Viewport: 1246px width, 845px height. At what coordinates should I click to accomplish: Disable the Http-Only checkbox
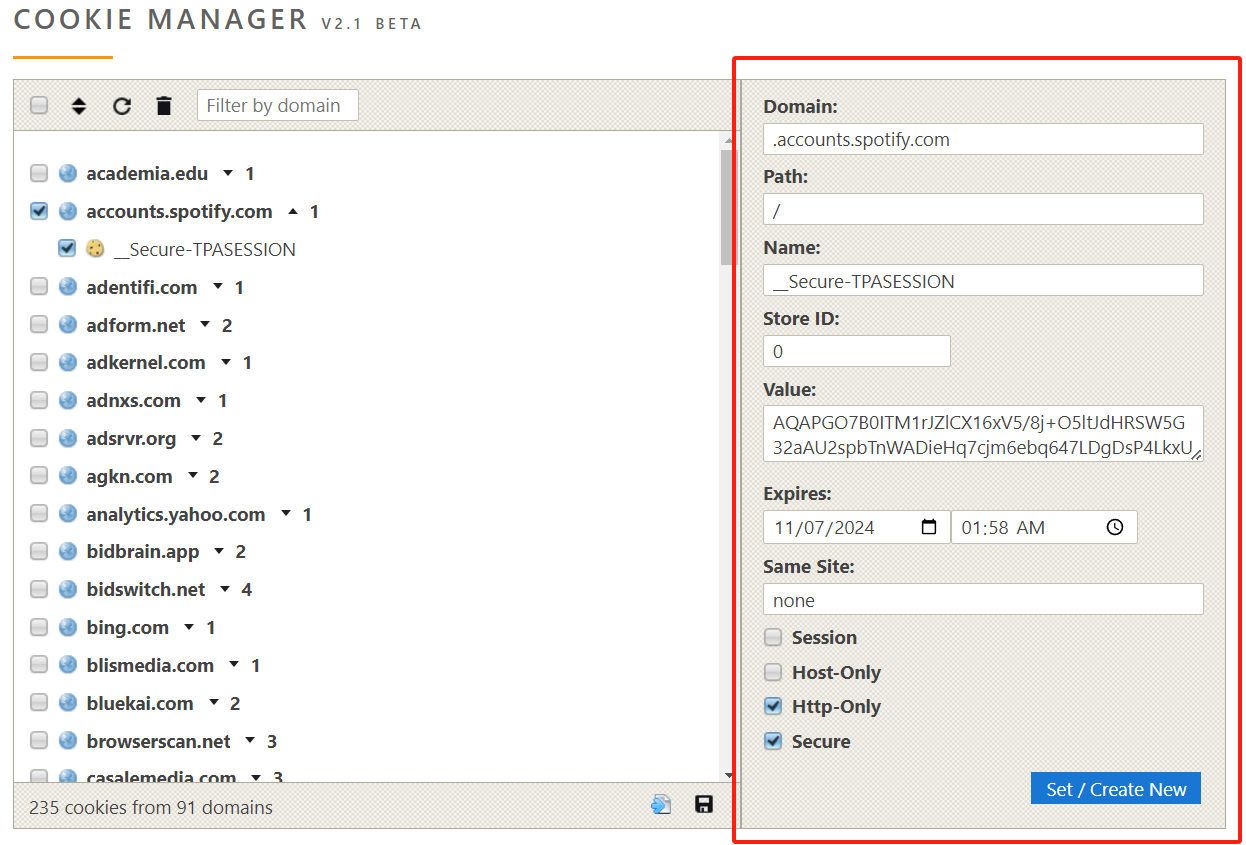(x=773, y=706)
